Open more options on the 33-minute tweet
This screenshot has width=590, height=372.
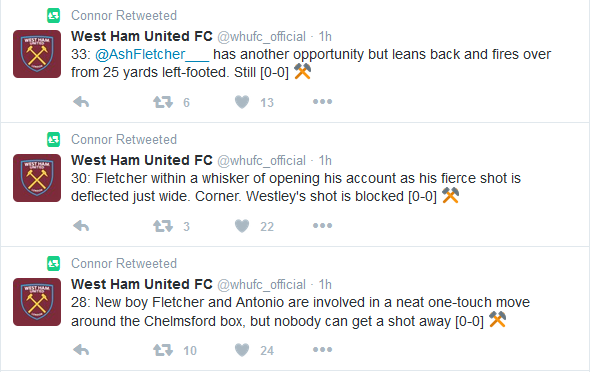pos(322,102)
